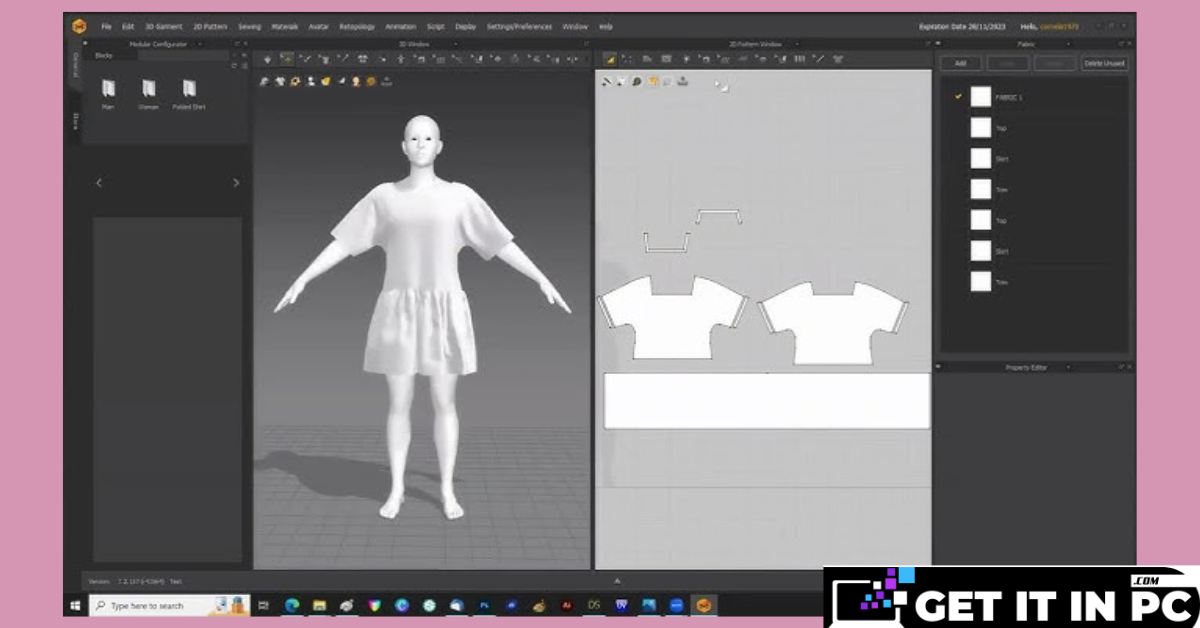Select the highlighted Select/Move tool in 3D toolbar
Viewport: 1200px width, 628px height.
(x=287, y=60)
